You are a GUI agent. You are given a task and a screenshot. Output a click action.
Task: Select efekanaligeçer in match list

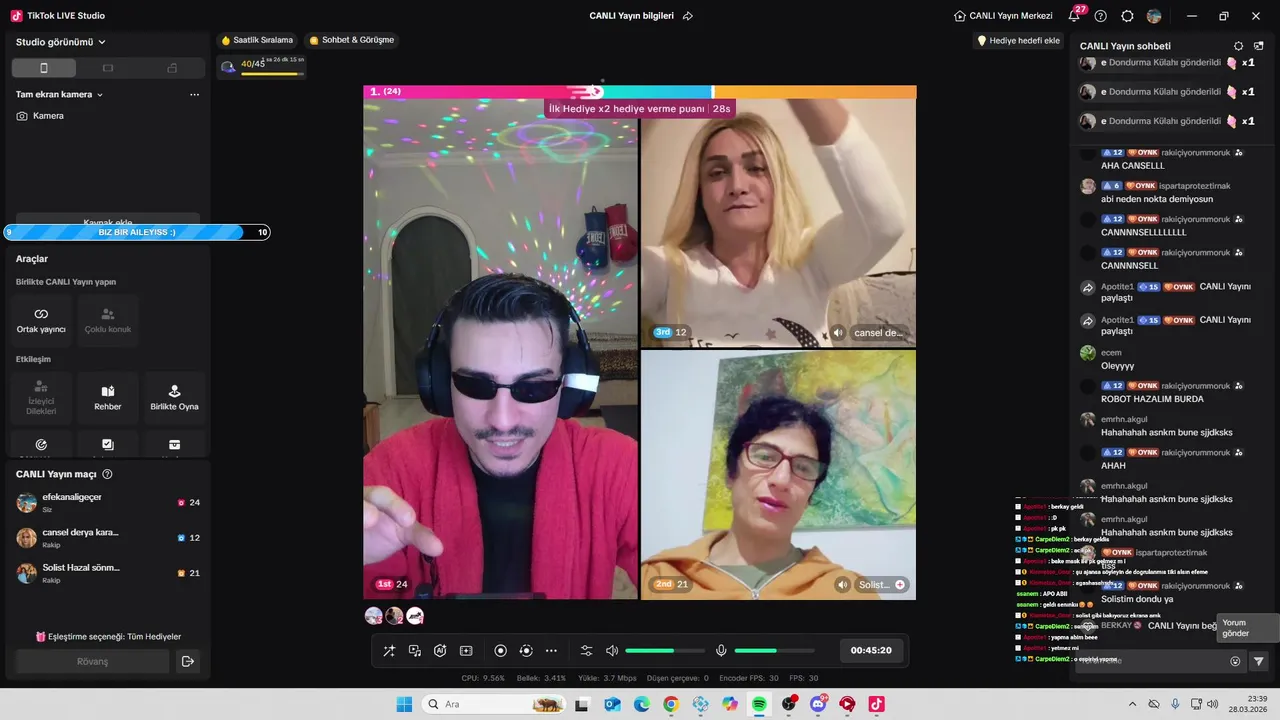(108, 503)
